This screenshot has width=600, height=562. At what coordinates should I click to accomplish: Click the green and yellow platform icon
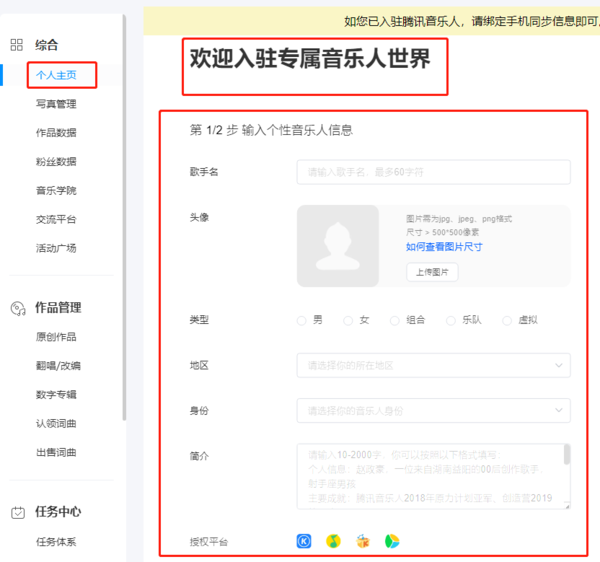tap(392, 541)
